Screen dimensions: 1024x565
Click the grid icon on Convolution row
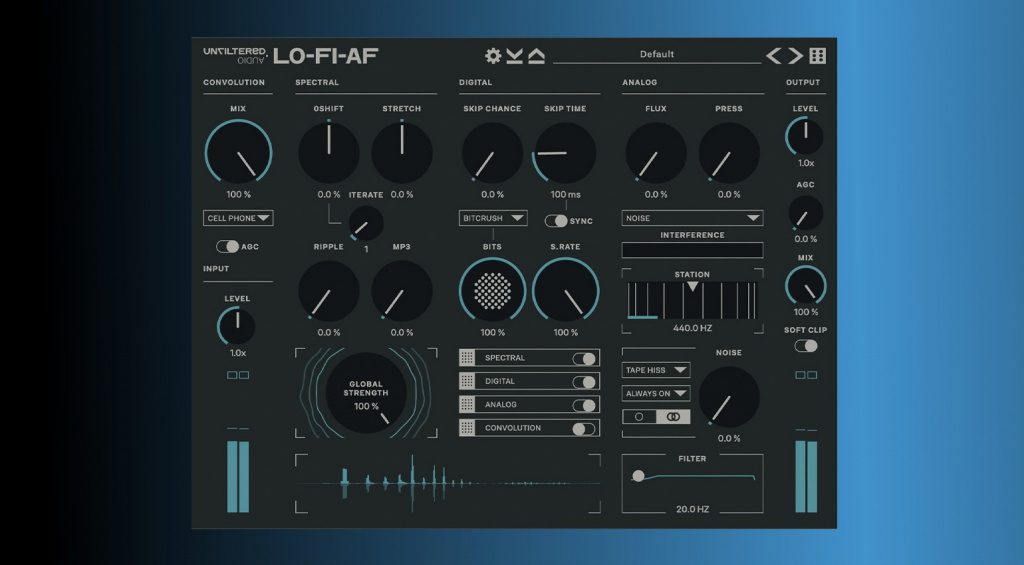tap(467, 428)
